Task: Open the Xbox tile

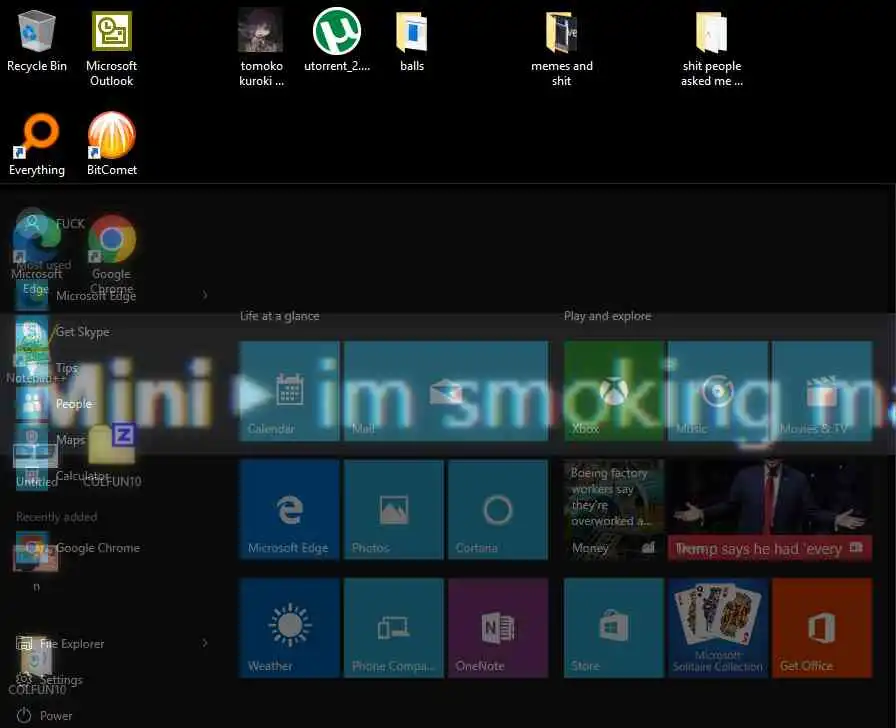Action: click(x=614, y=391)
